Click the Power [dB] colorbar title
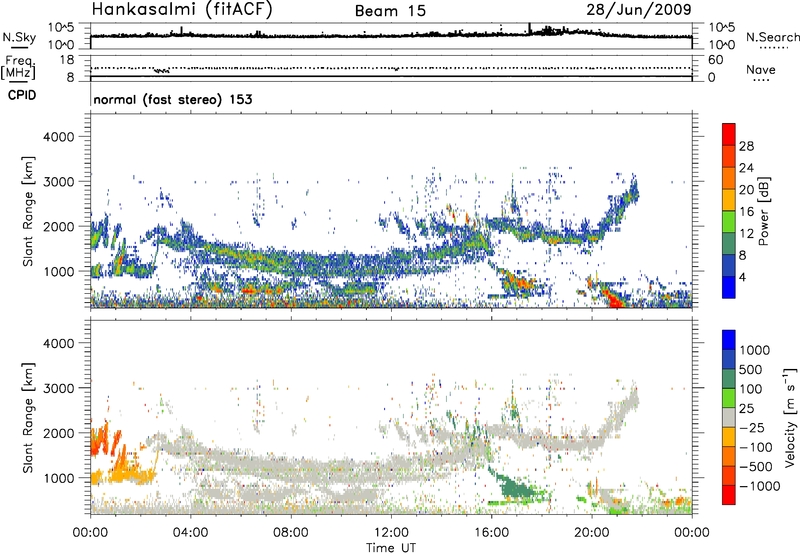 [764, 211]
